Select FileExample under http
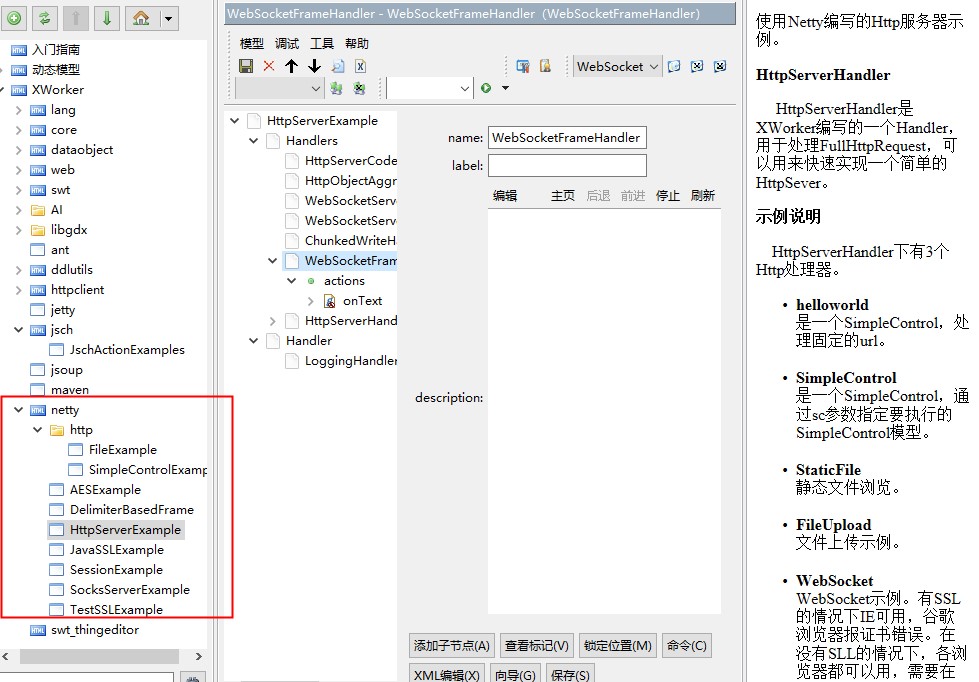The width and height of the screenshot is (979, 682). pyautogui.click(x=122, y=450)
